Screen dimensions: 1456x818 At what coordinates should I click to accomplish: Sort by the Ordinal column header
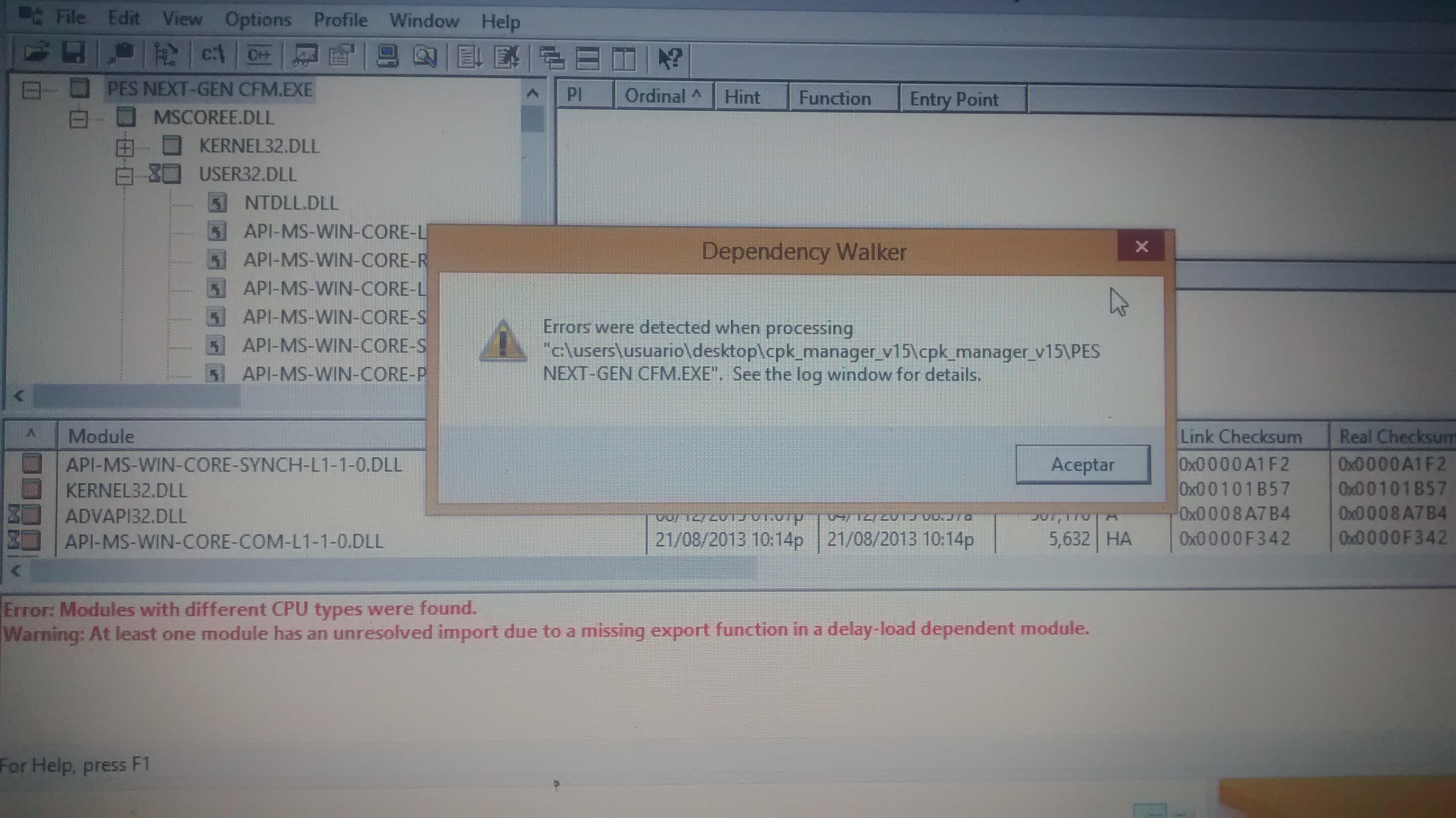[663, 96]
